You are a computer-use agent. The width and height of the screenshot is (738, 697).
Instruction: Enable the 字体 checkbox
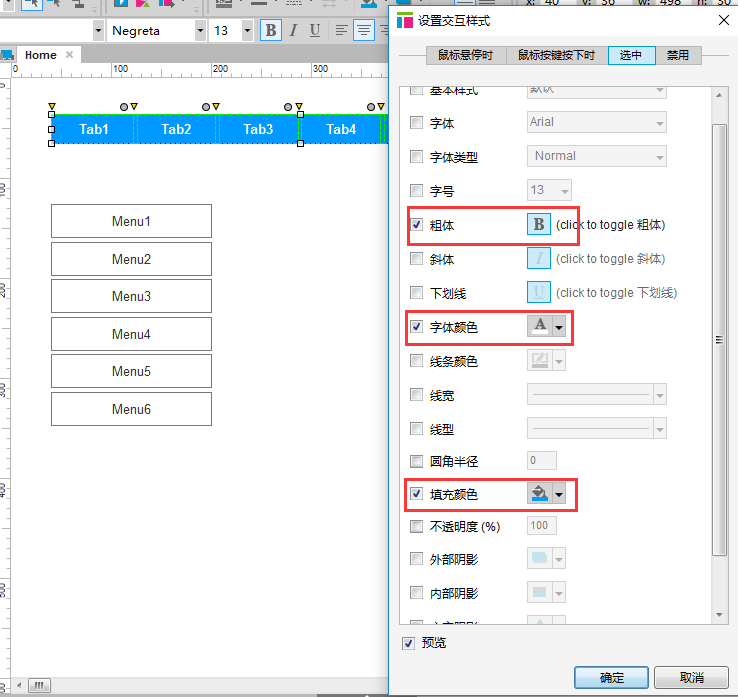point(417,123)
